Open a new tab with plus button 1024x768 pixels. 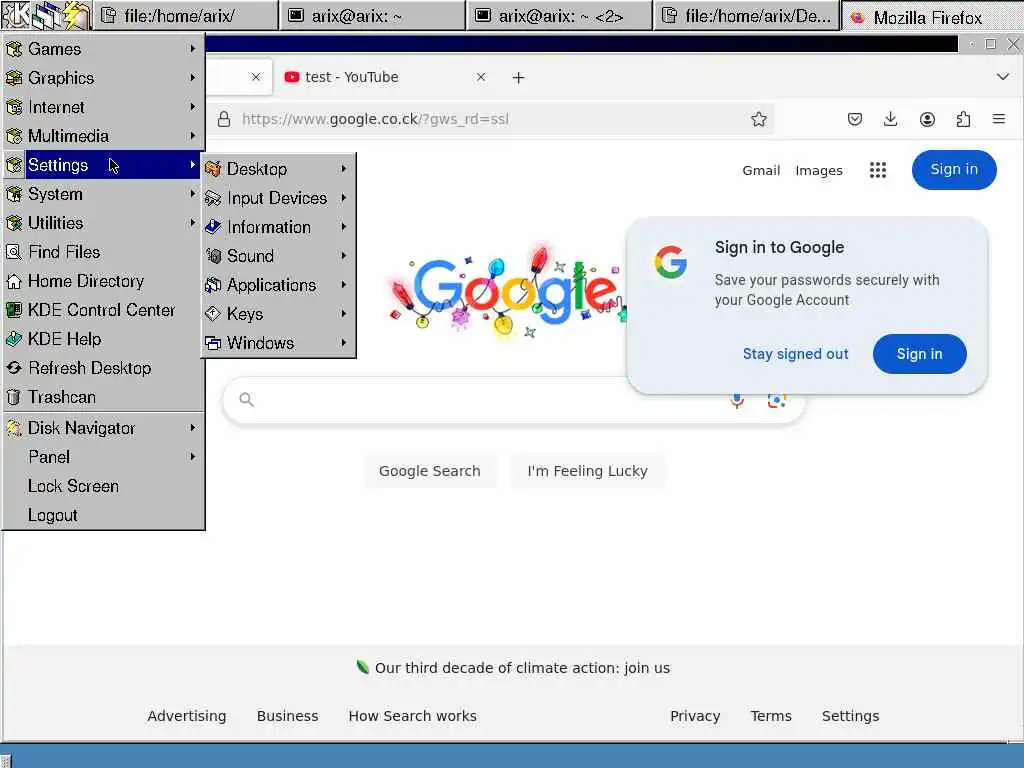click(x=519, y=78)
